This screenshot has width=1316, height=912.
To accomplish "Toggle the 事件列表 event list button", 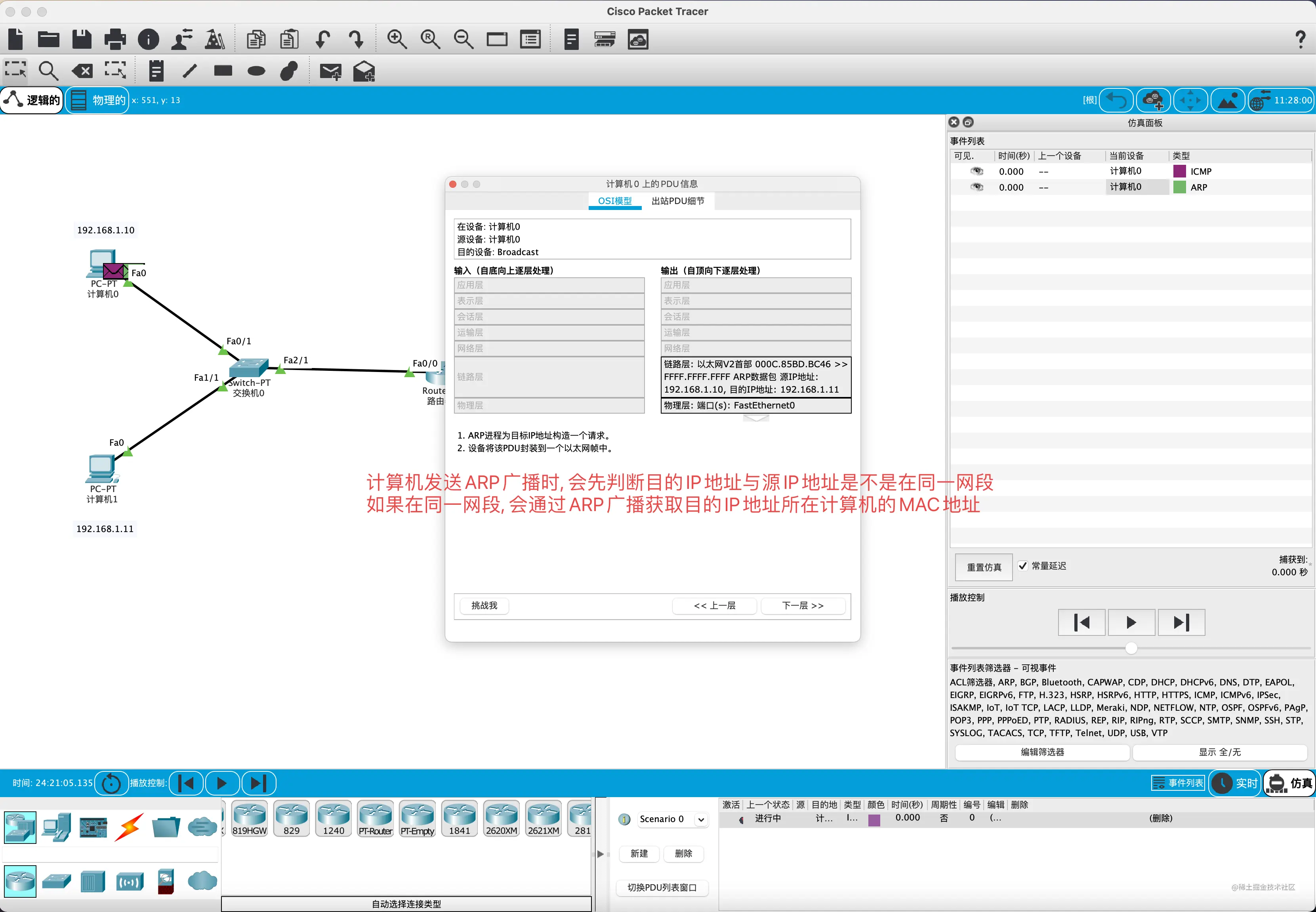I will (x=1178, y=783).
